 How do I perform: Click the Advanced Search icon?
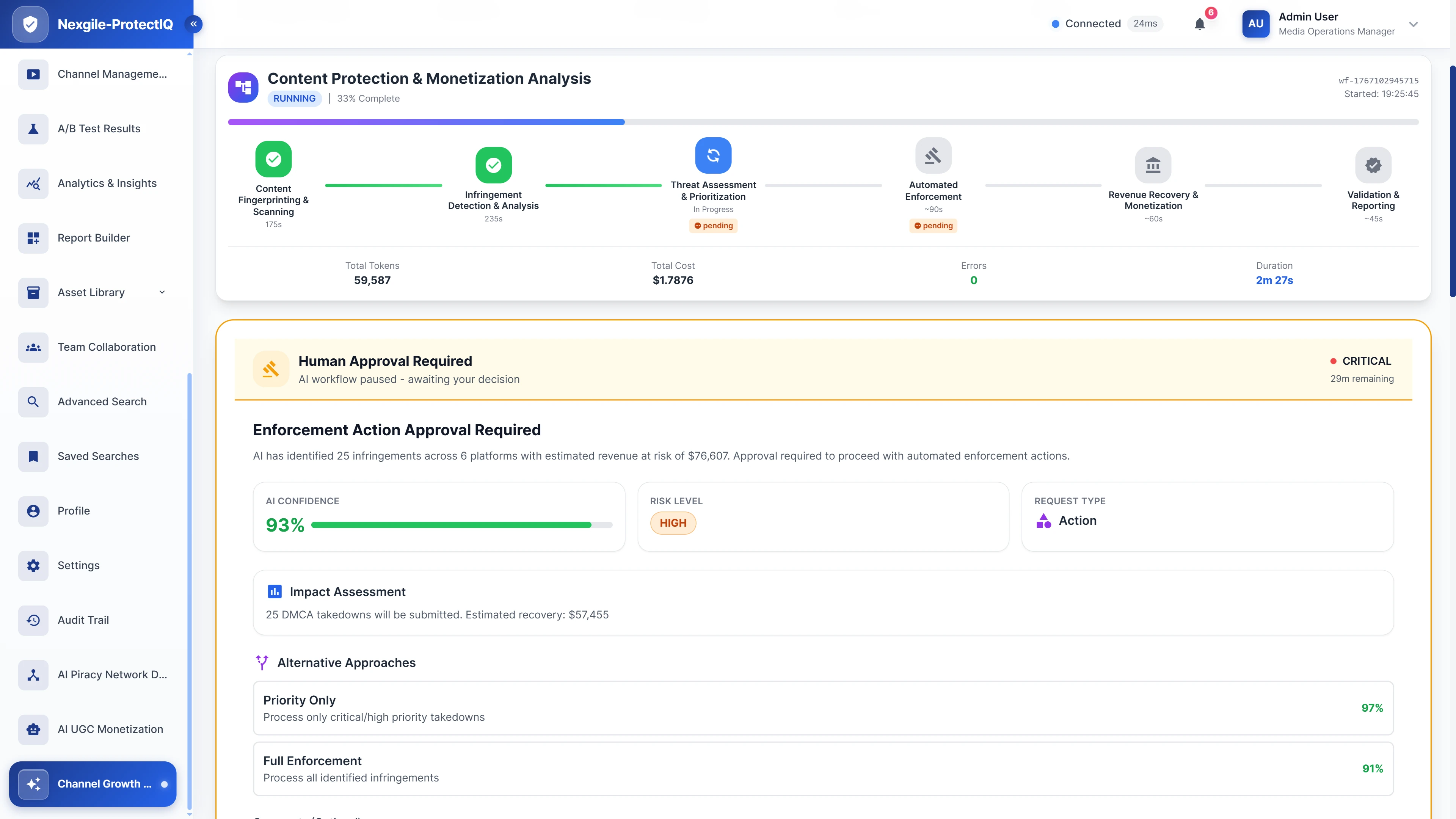coord(33,402)
